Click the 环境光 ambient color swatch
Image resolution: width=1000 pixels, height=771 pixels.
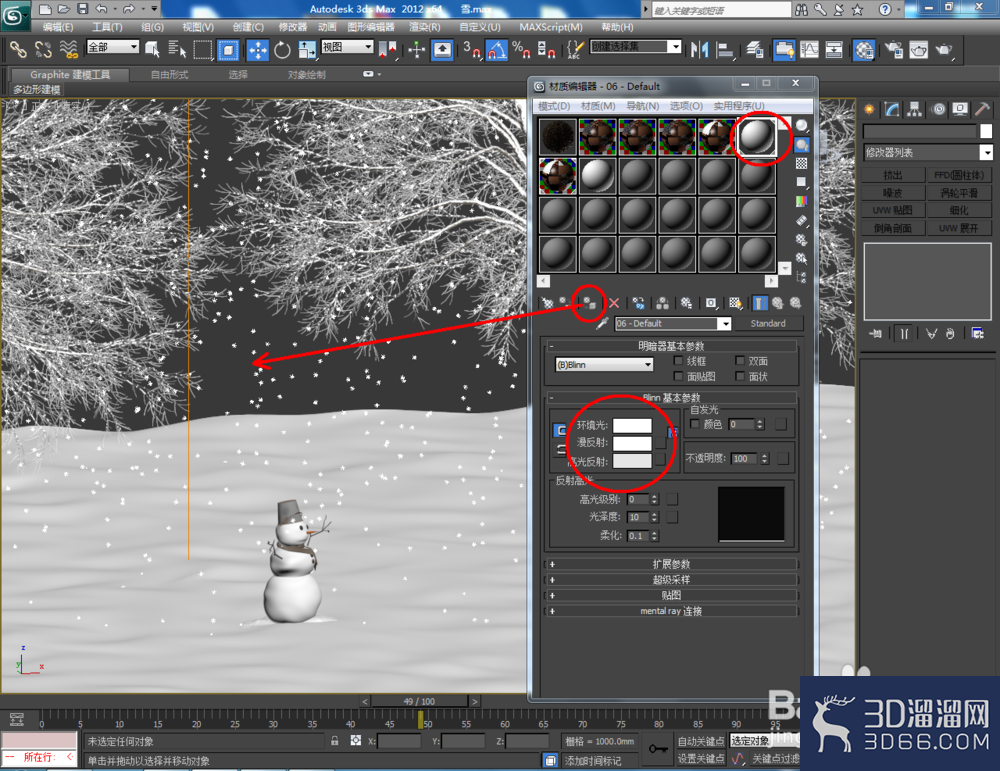632,425
